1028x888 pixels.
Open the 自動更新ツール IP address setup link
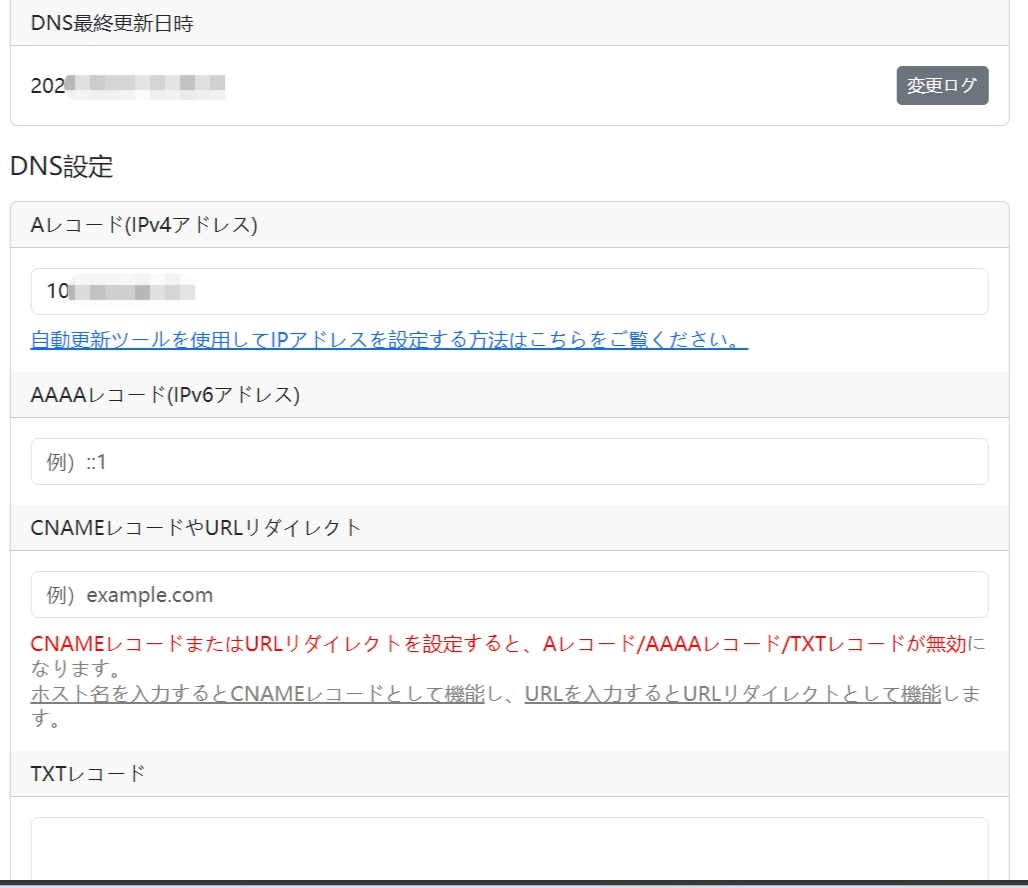click(389, 340)
